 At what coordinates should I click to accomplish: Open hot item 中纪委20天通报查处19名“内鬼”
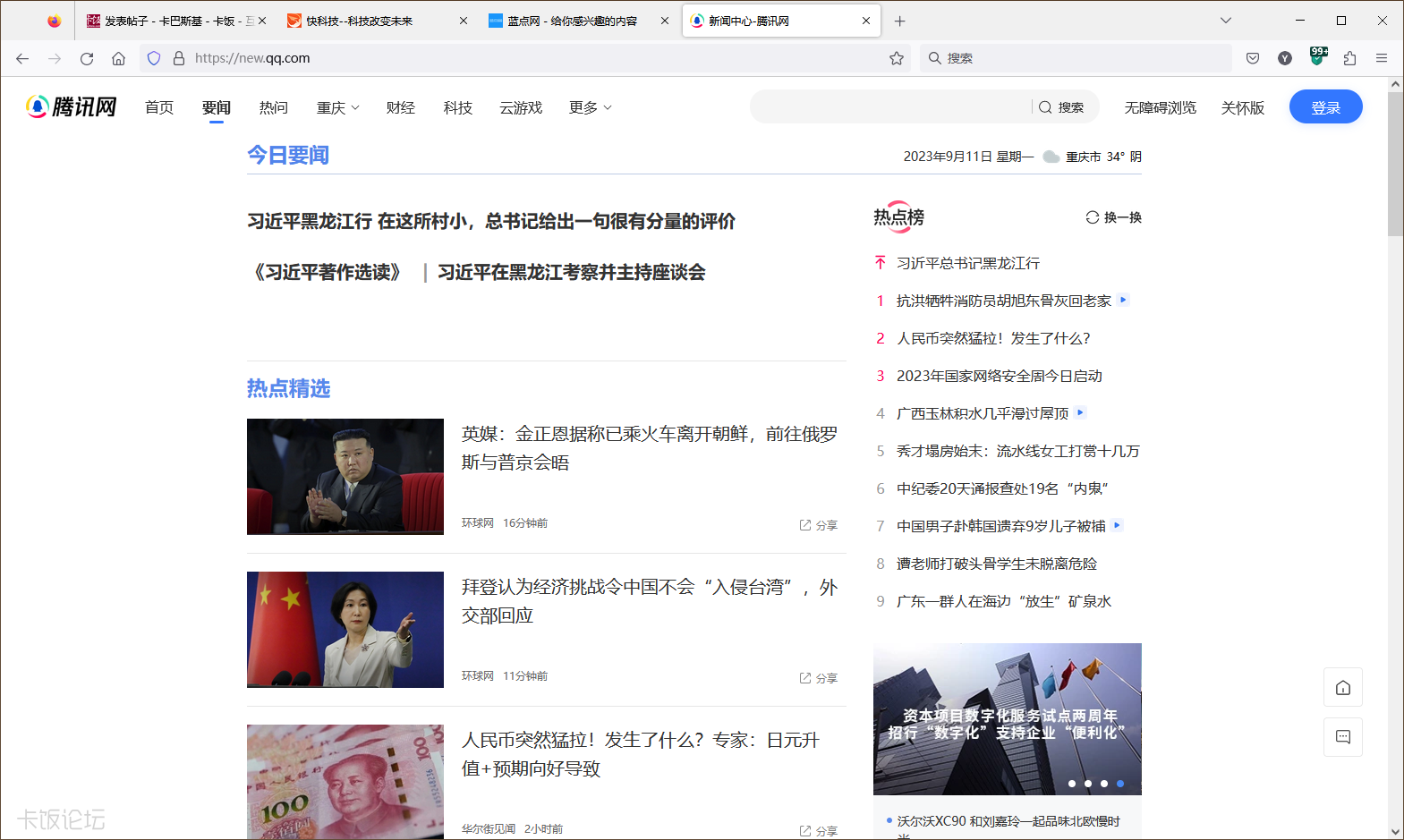tap(1003, 488)
